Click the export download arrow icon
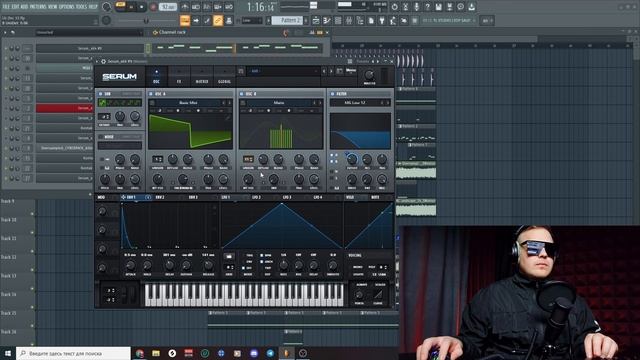 pyautogui.click(x=471, y=7)
